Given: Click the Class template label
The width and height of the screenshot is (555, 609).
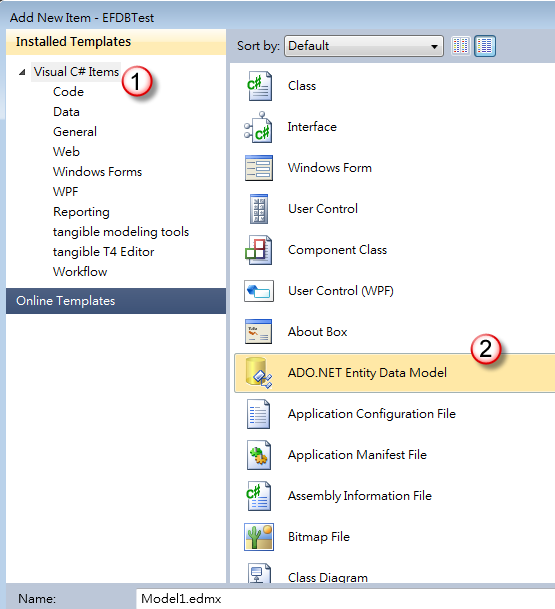Looking at the screenshot, I should tap(302, 86).
